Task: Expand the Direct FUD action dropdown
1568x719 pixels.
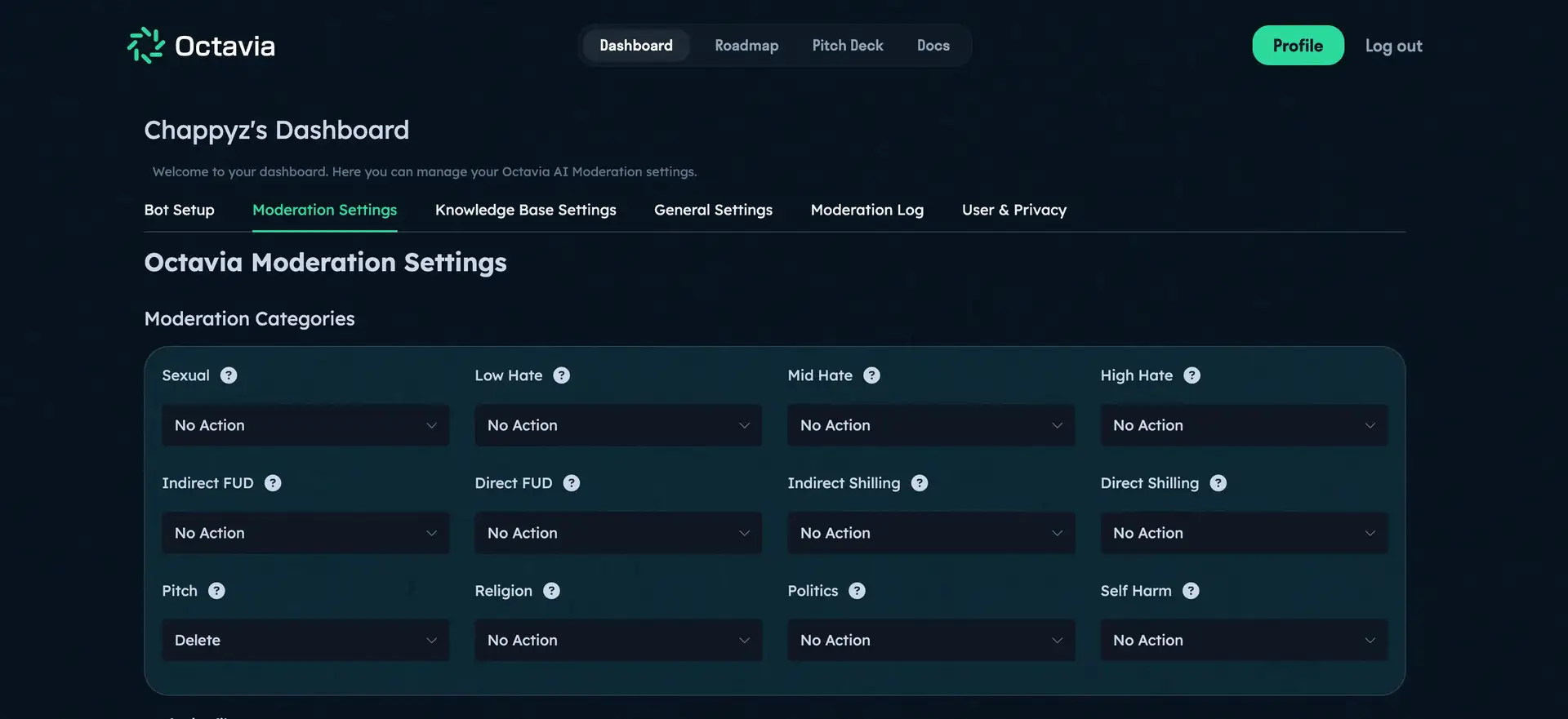Action: [618, 533]
